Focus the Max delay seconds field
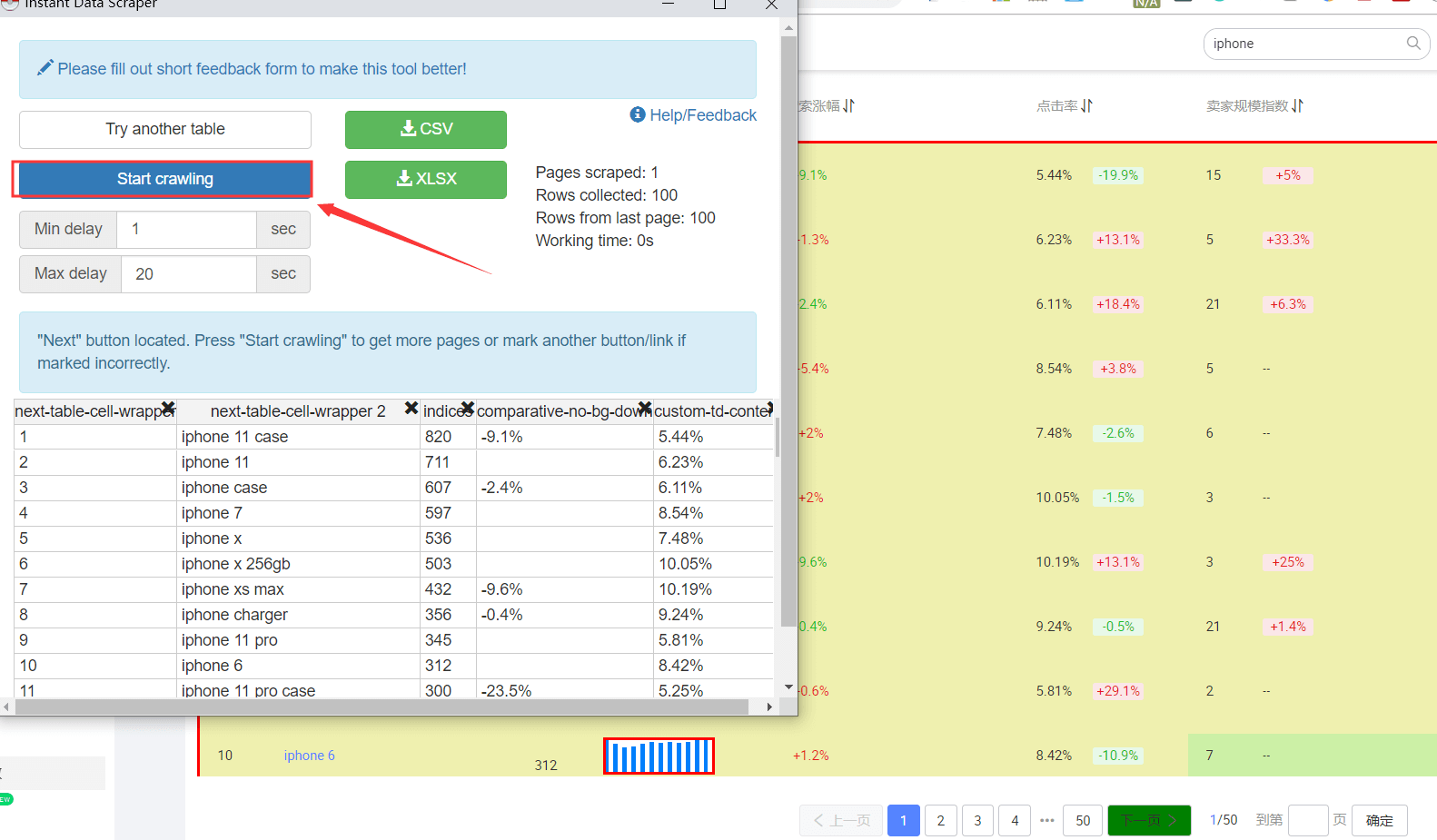This screenshot has width=1437, height=840. coord(188,273)
